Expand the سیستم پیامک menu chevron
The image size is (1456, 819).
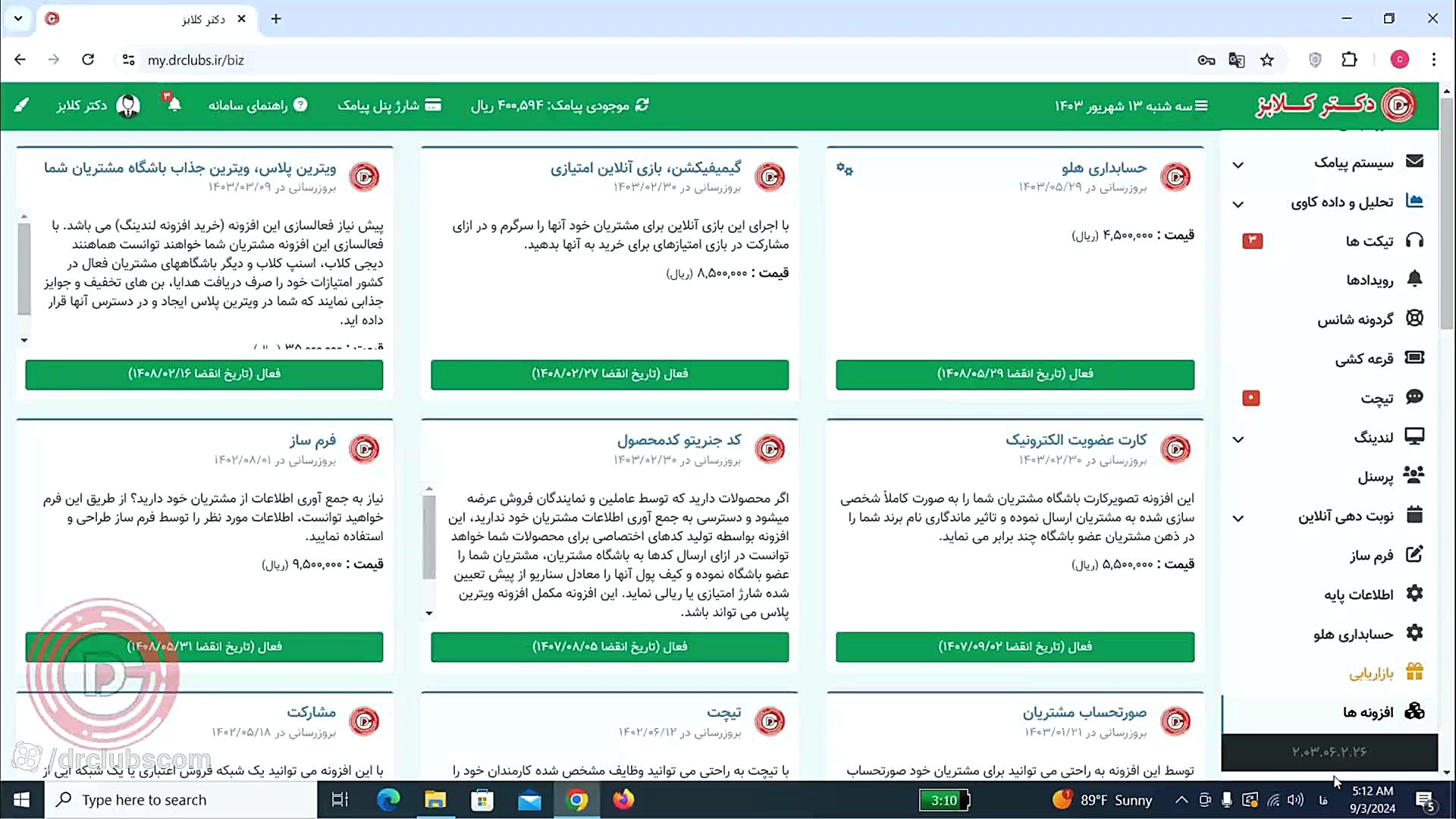pyautogui.click(x=1238, y=165)
